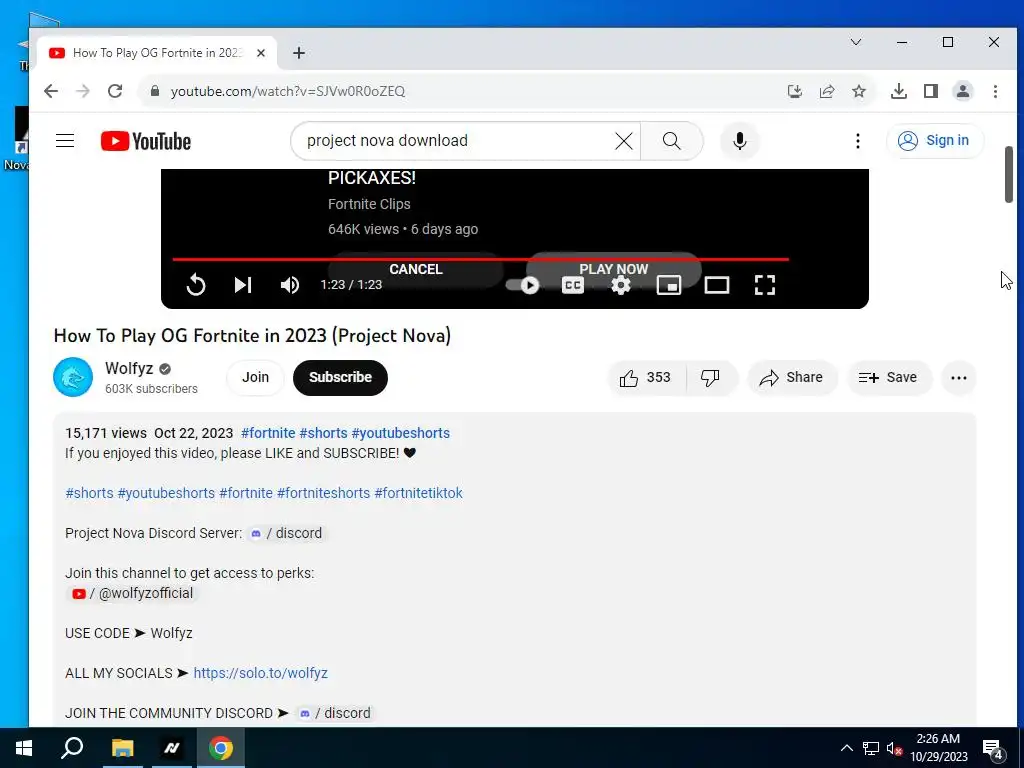Share this page icon in address bar
The image size is (1024, 768).
827,91
